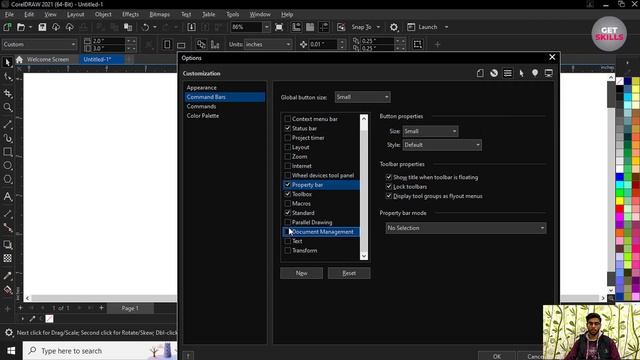Open Property bar mode No Selection dropdown
Image resolution: width=640 pixels, height=360 pixels.
point(466,228)
